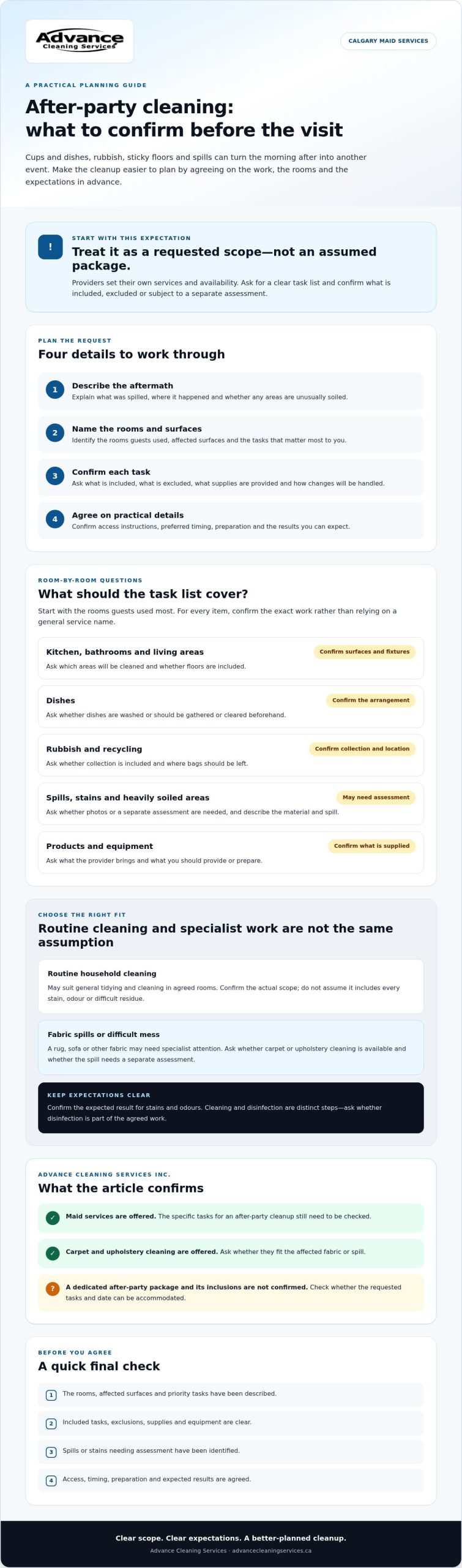Click the Calgary Maid Services pill
462x1568 pixels.
click(388, 41)
